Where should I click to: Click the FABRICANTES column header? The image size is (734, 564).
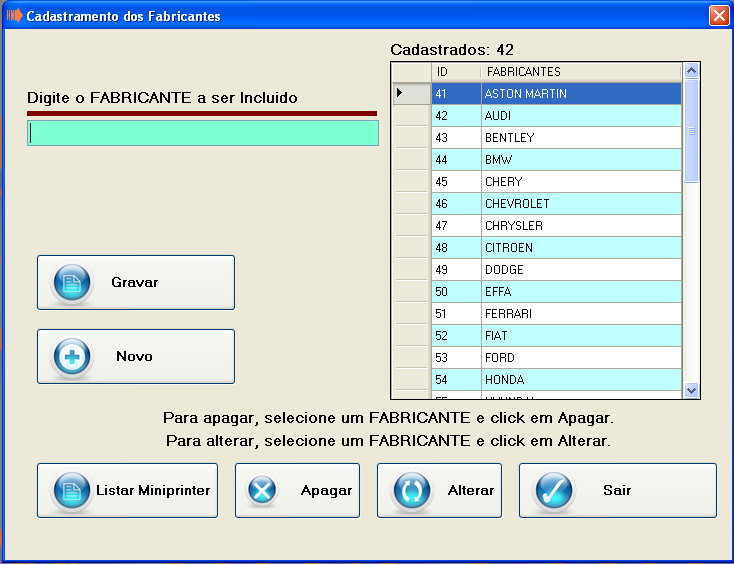click(581, 72)
